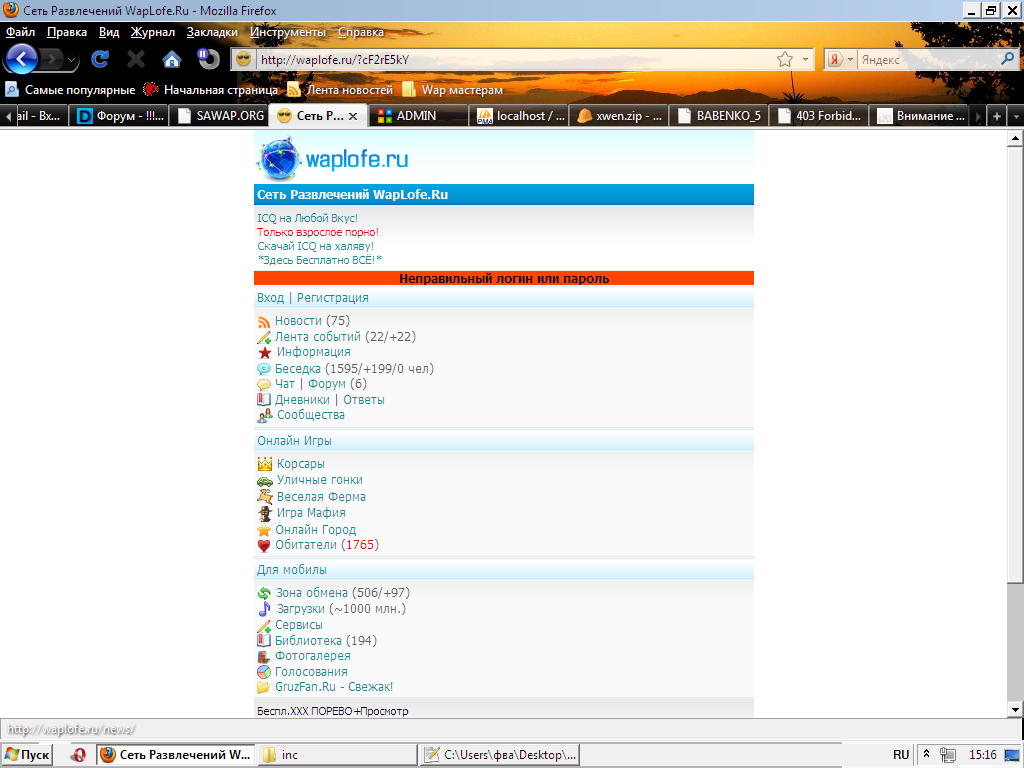The height and width of the screenshot is (768, 1024).
Task: Click the waplofe.ru globe logo
Action: pyautogui.click(x=279, y=158)
